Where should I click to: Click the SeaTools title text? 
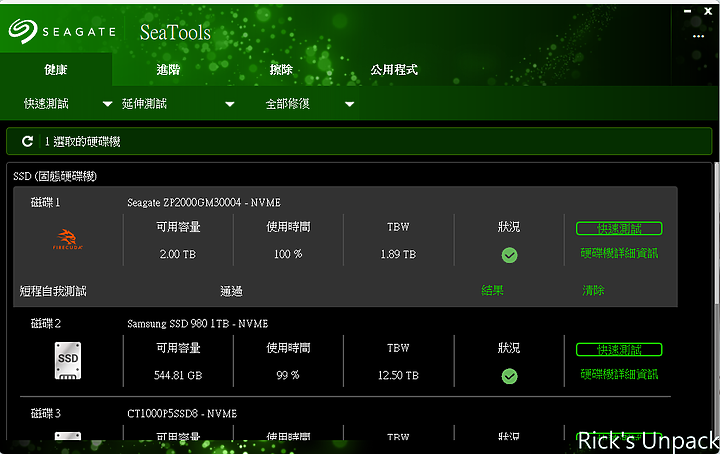(175, 33)
